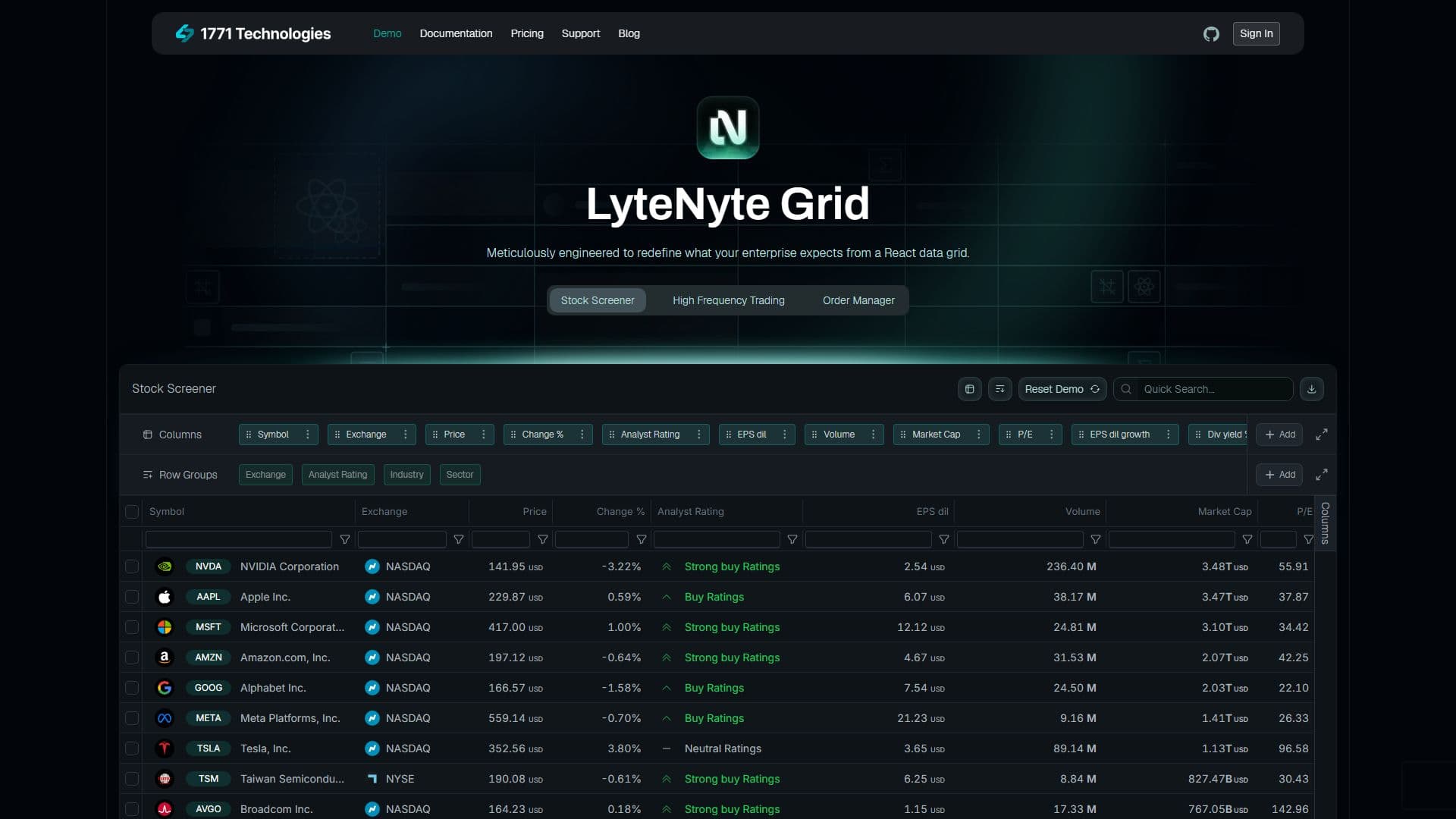Image resolution: width=1456 pixels, height=819 pixels.
Task: Click the Symbol column filter icon
Action: 345,539
